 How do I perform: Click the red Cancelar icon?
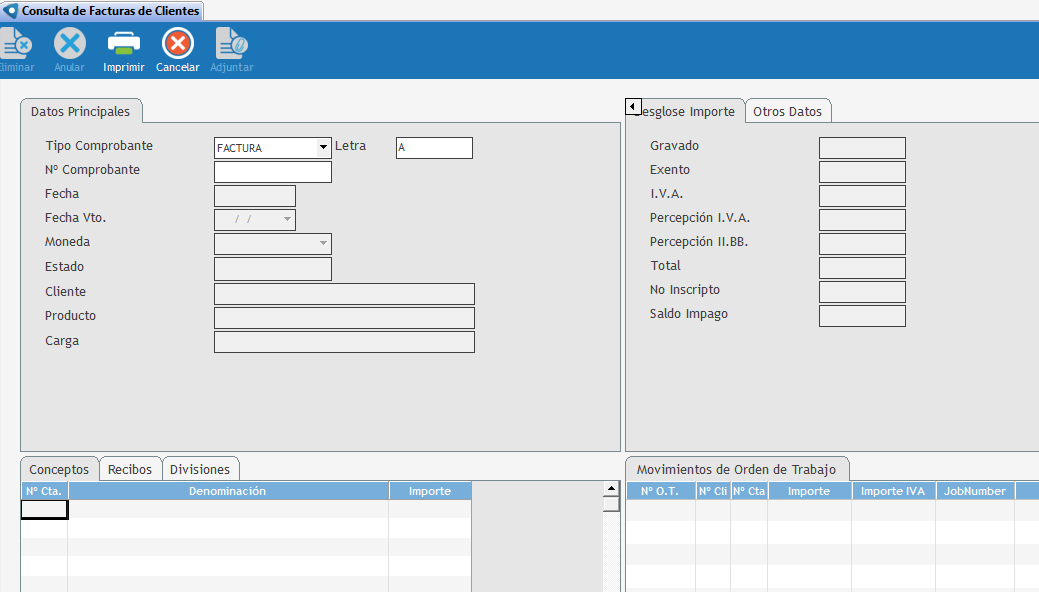(x=177, y=44)
